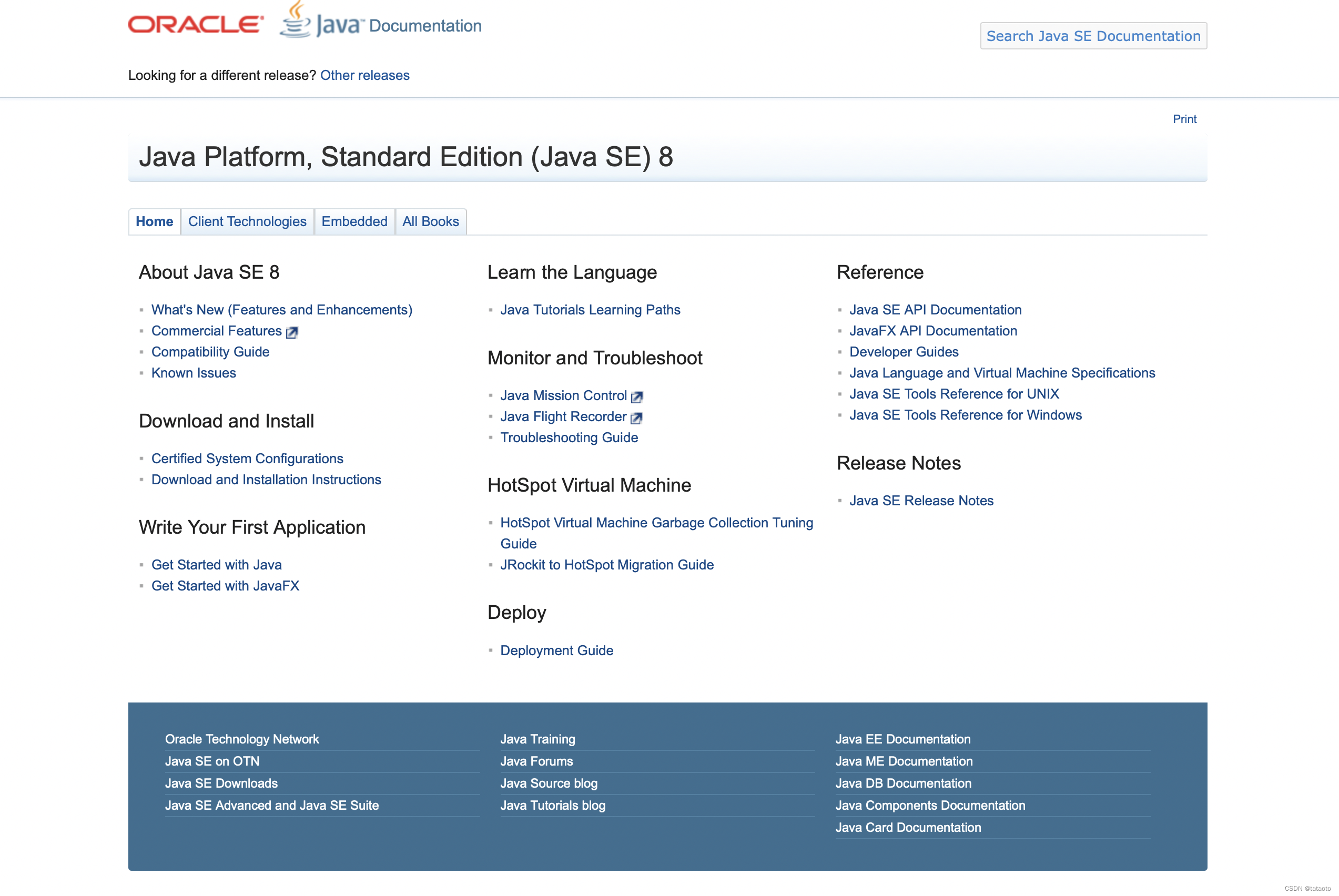The width and height of the screenshot is (1339, 896).
Task: Click the Print link
Action: 1184,119
